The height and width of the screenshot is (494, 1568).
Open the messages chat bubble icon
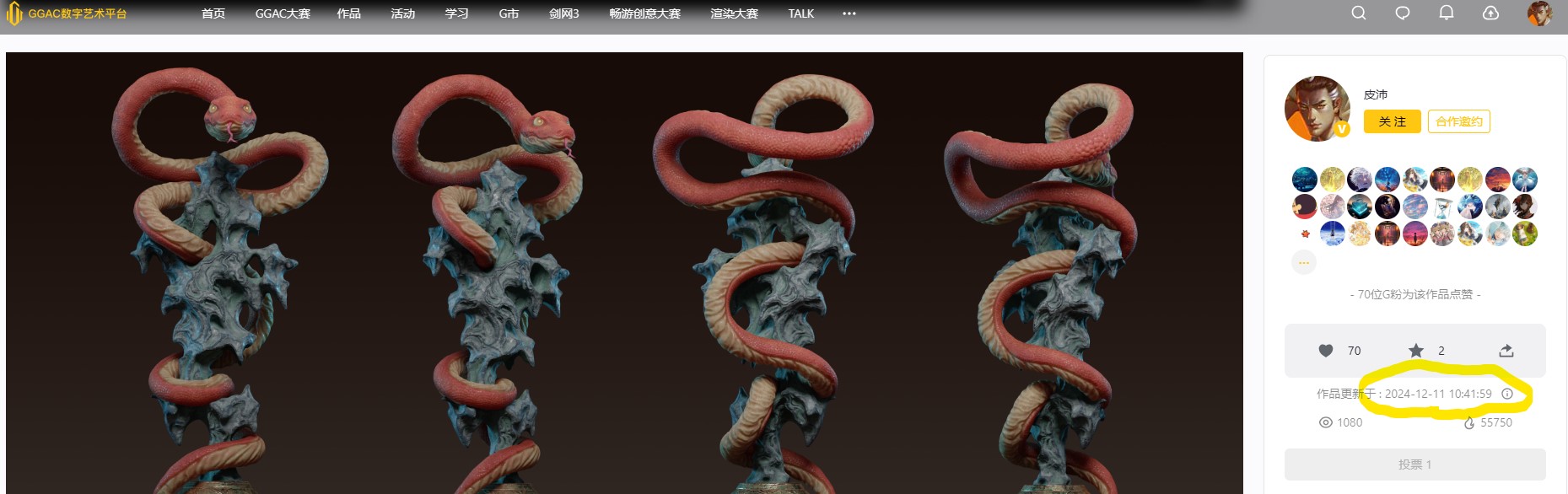pyautogui.click(x=1403, y=13)
